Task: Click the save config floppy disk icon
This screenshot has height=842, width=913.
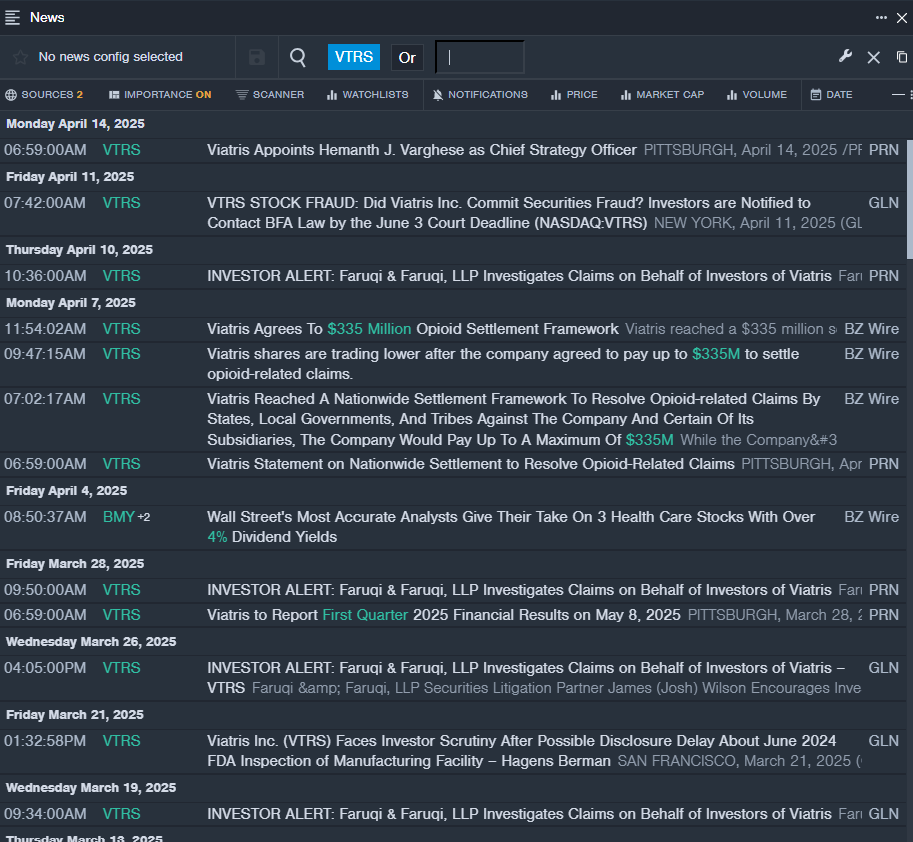Action: (257, 57)
